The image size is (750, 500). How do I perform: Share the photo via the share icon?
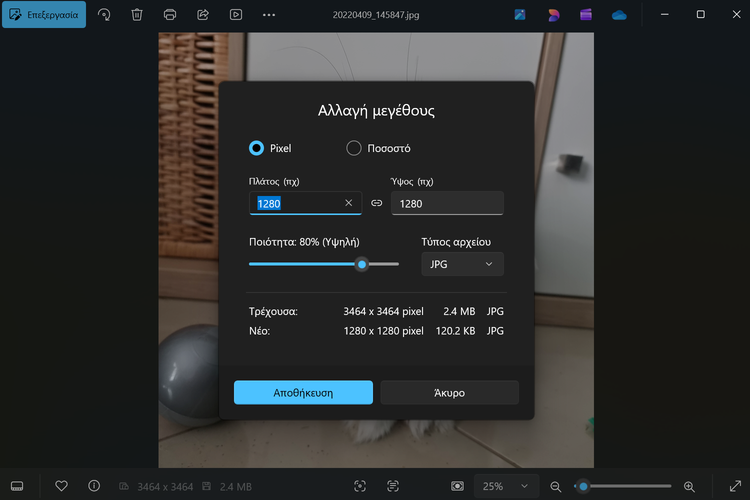(203, 15)
